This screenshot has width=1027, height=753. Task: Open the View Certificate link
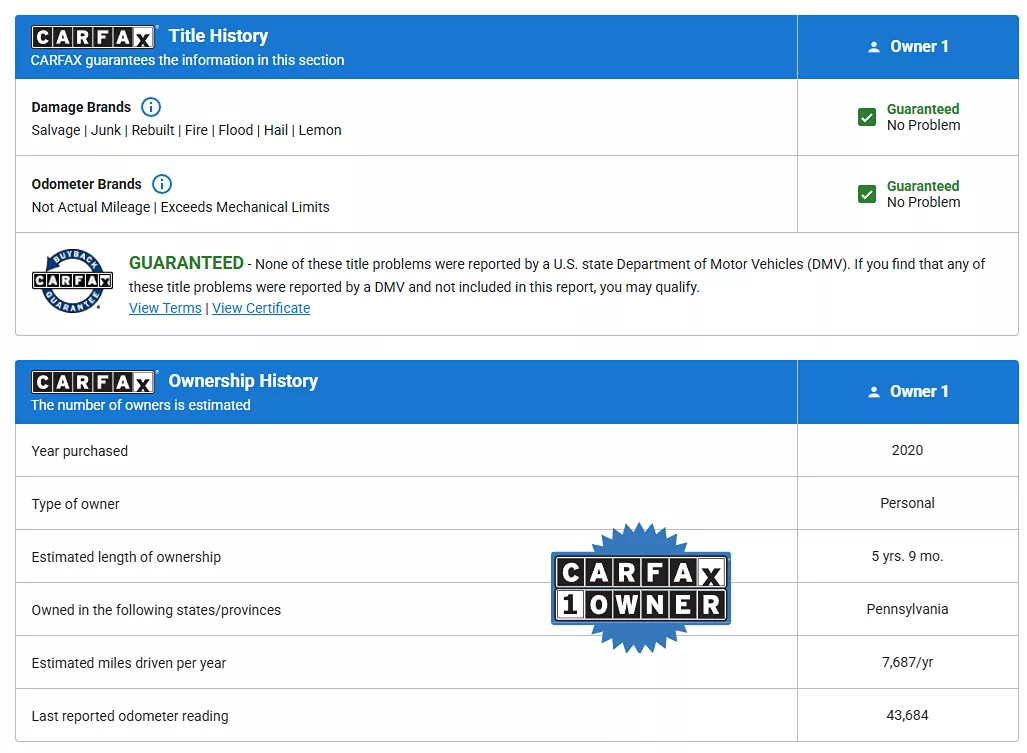click(x=261, y=308)
